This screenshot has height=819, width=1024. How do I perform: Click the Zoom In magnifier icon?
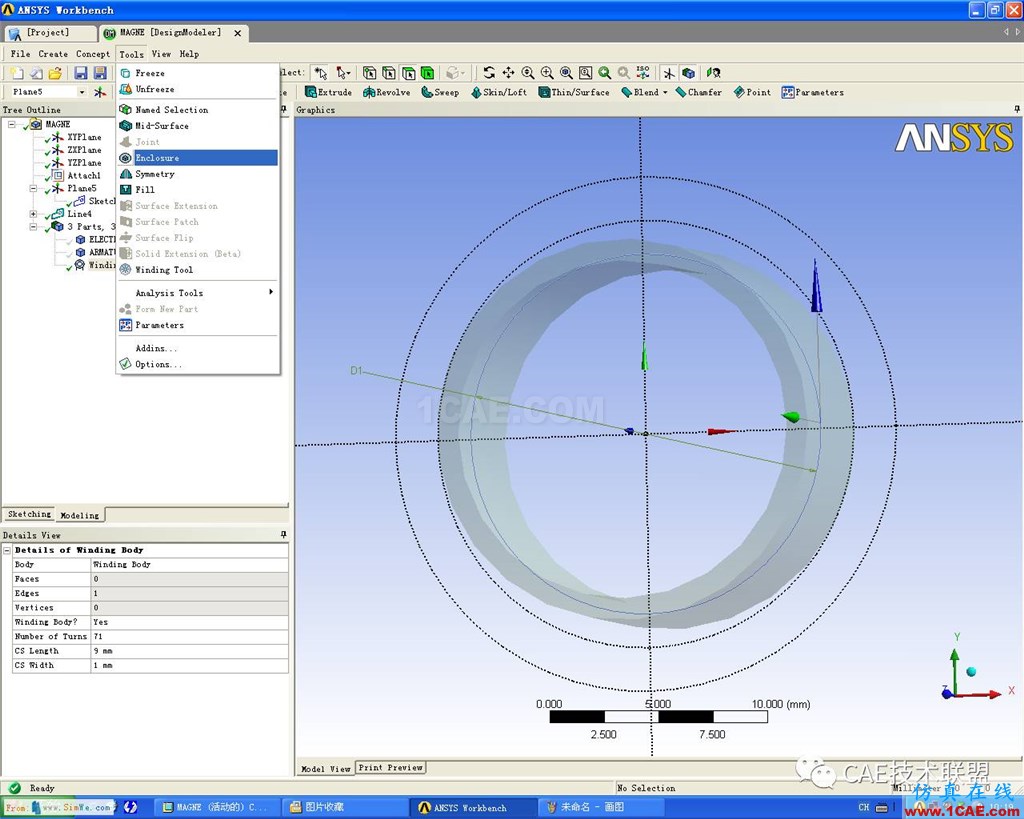pos(547,72)
